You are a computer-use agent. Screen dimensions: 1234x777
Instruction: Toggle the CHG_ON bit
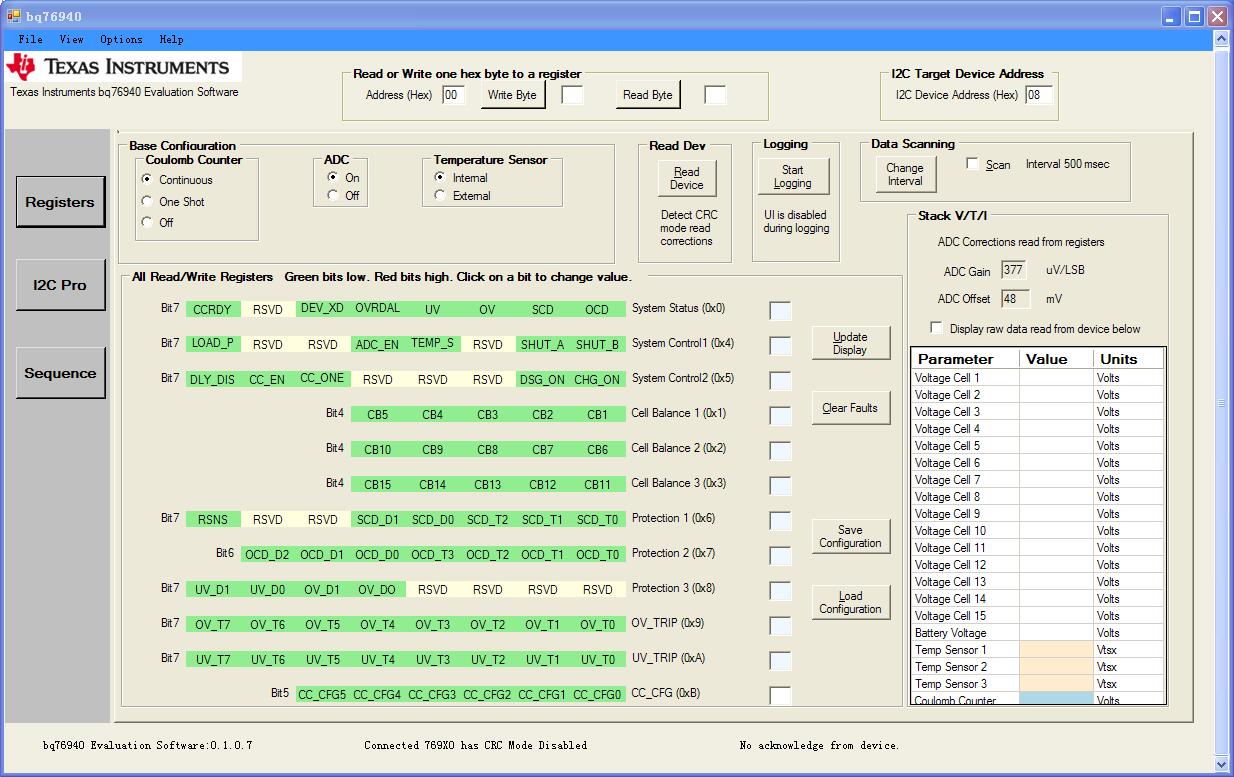tap(598, 379)
